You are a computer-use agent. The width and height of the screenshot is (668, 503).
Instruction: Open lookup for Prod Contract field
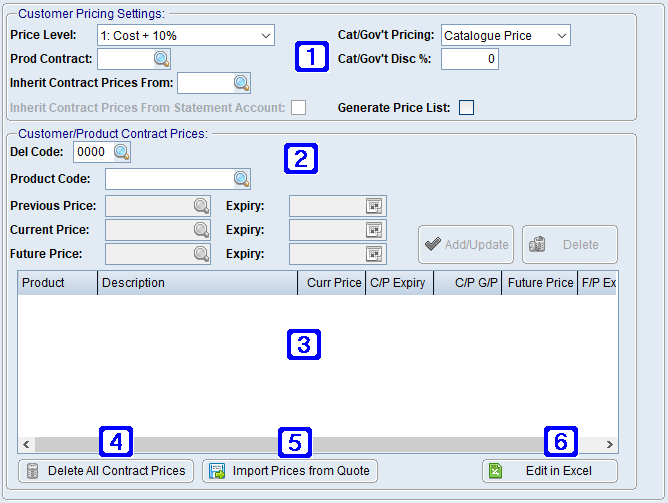(161, 59)
